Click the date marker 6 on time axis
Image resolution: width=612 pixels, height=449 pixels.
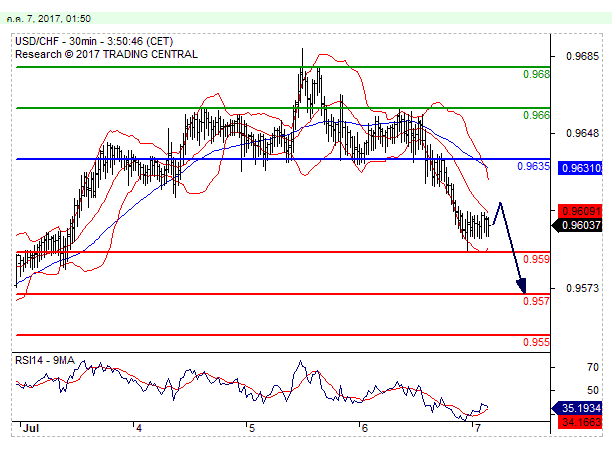tap(365, 428)
